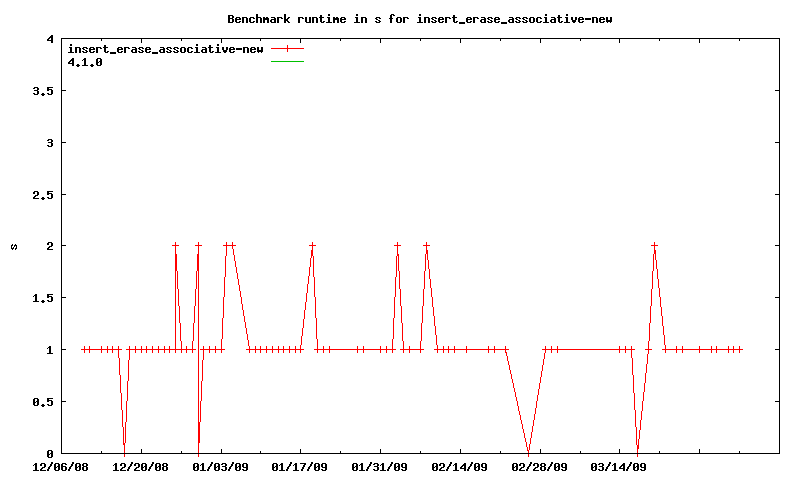Click the '2.5' y-axis tick label
This screenshot has height=480, width=800.
[x=44, y=194]
